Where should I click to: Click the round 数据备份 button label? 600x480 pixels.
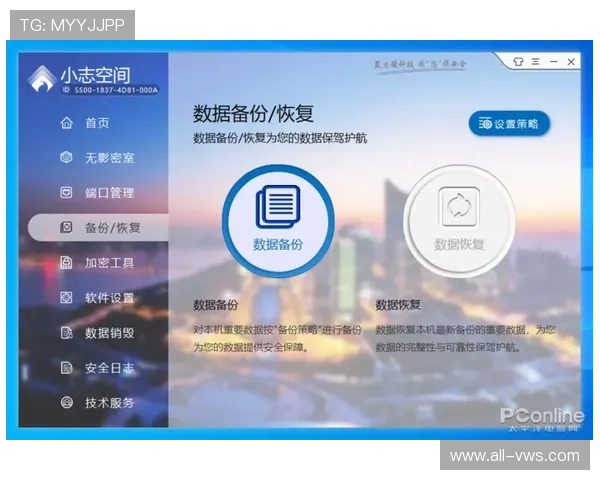(x=278, y=244)
